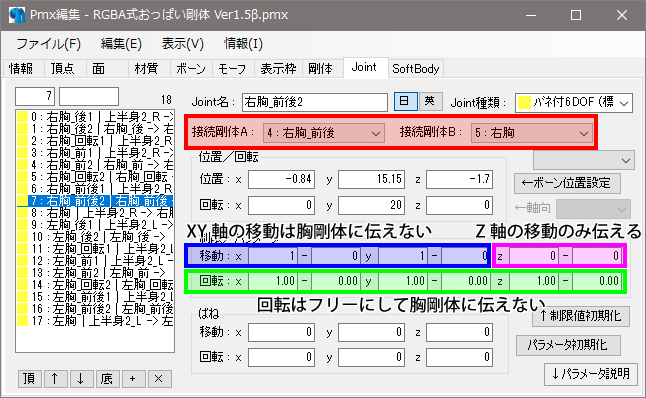
Task: Move selected joint to top with 頂 button
Action: coord(29,379)
